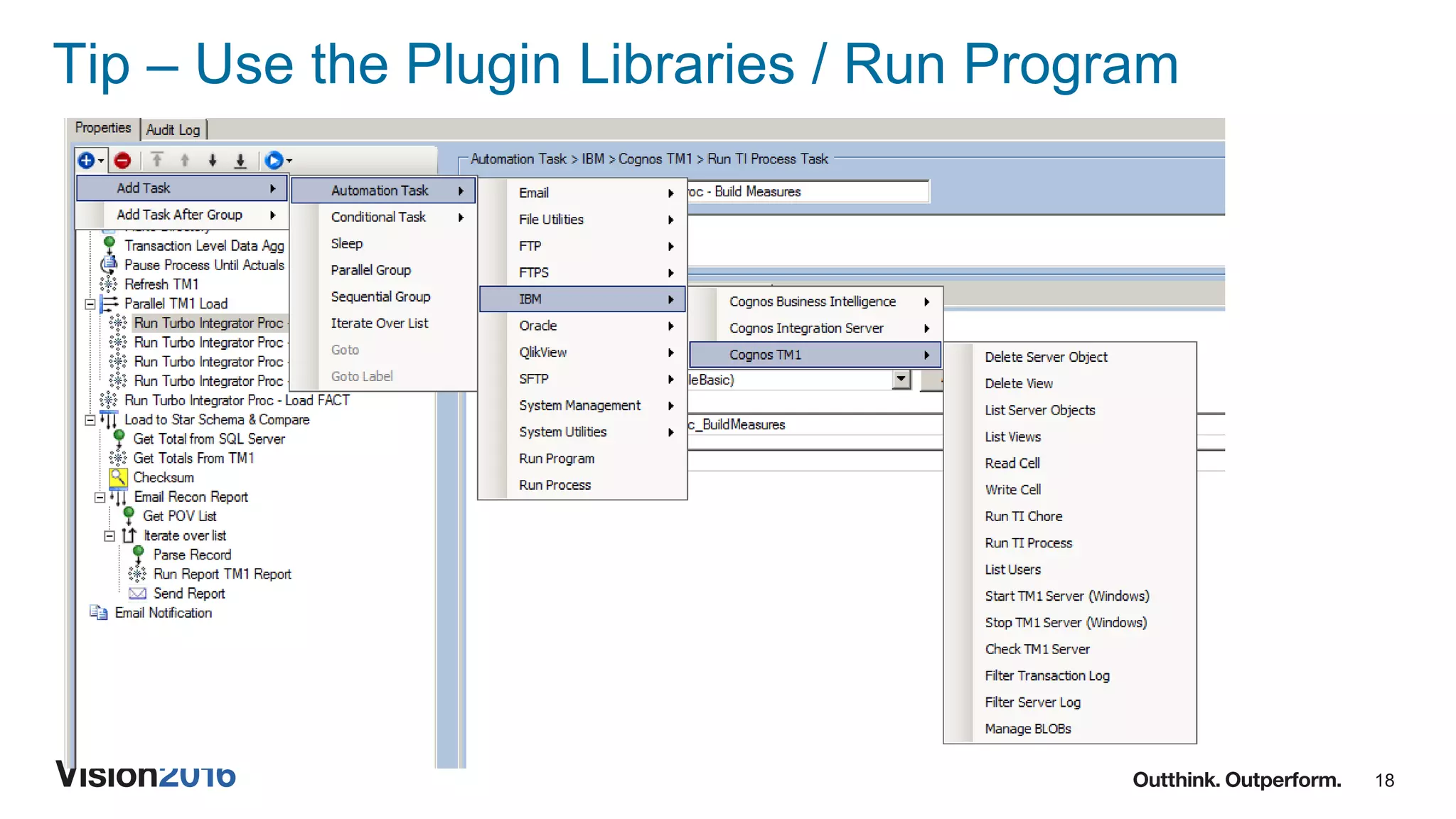This screenshot has width=1456, height=819.
Task: Collapse the Email Recon Report node
Action: pos(100,498)
